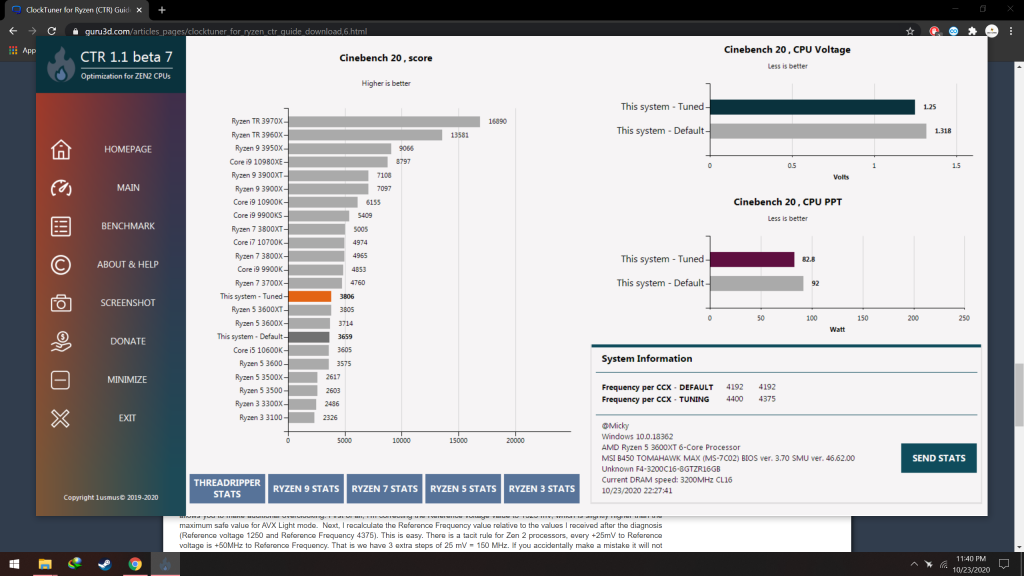The width and height of the screenshot is (1024, 576).
Task: Select EXIT menu entry
Action: (127, 418)
